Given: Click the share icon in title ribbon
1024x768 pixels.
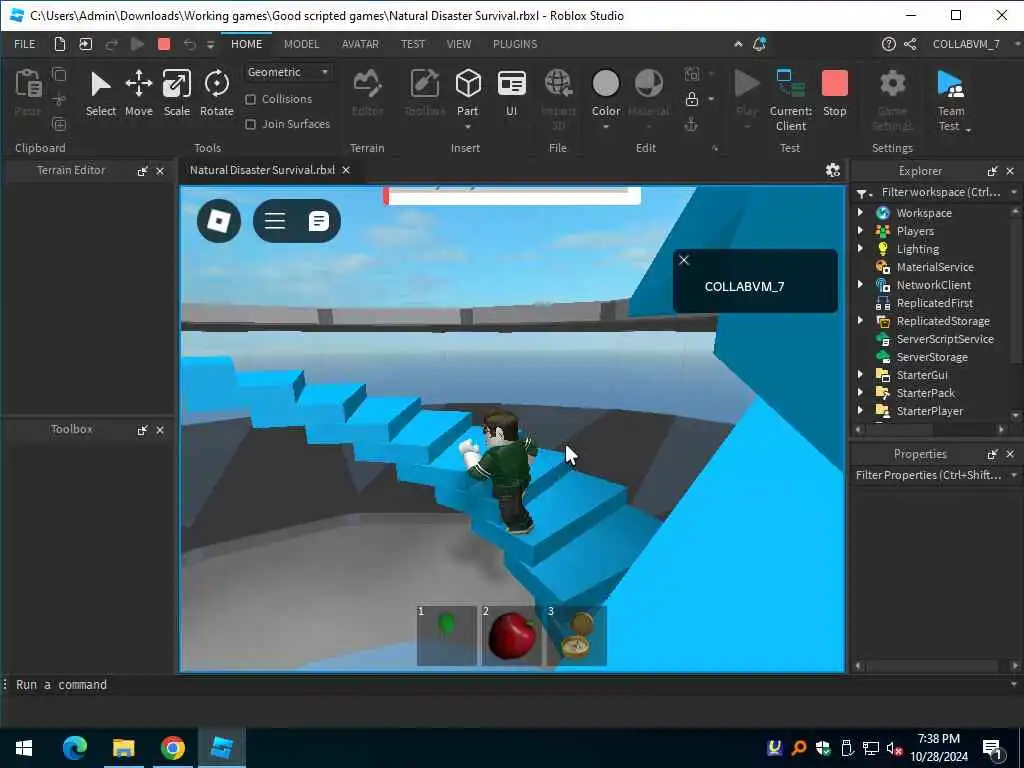Looking at the screenshot, I should (x=910, y=44).
